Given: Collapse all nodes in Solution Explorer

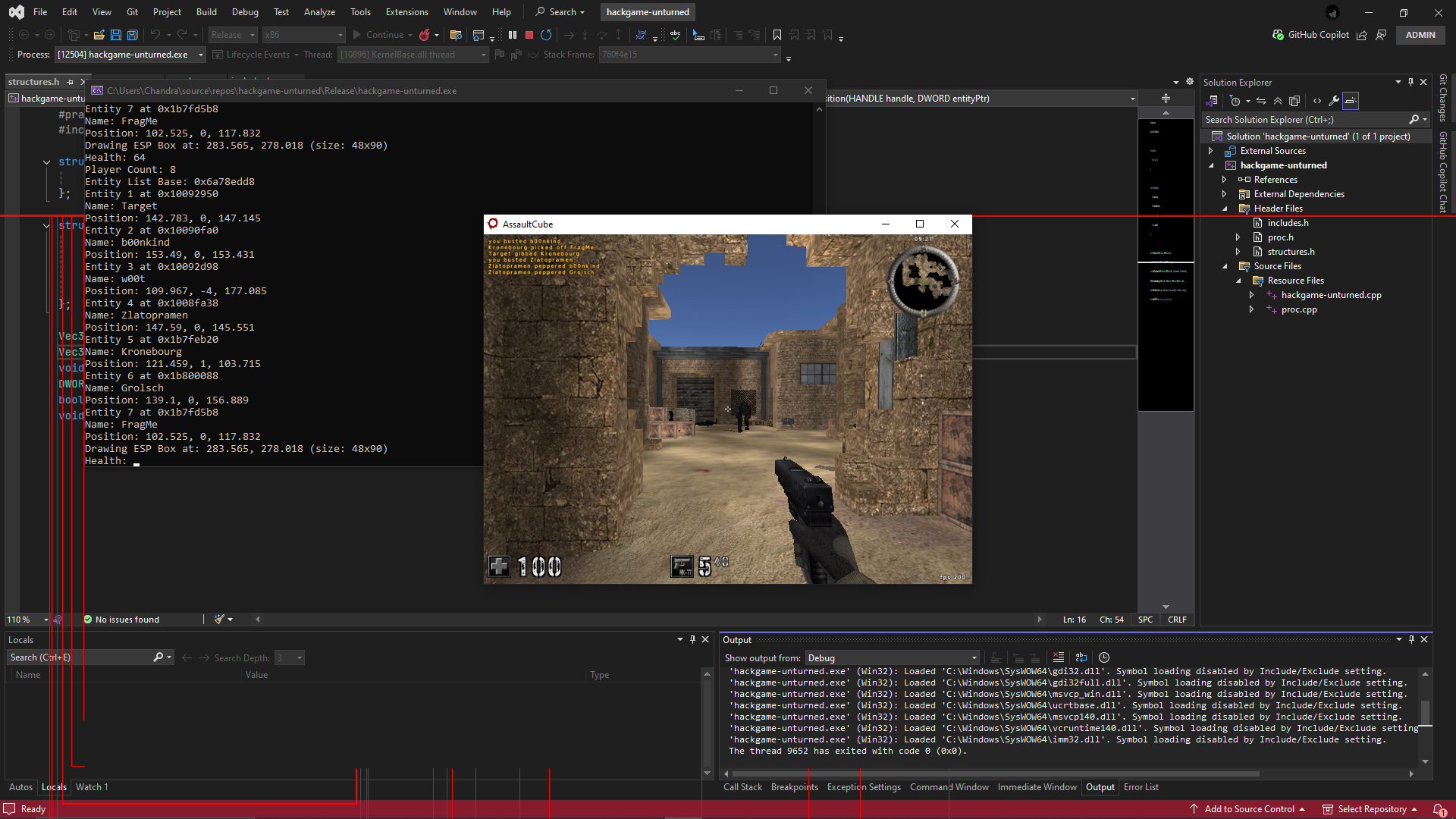Looking at the screenshot, I should 1278,101.
